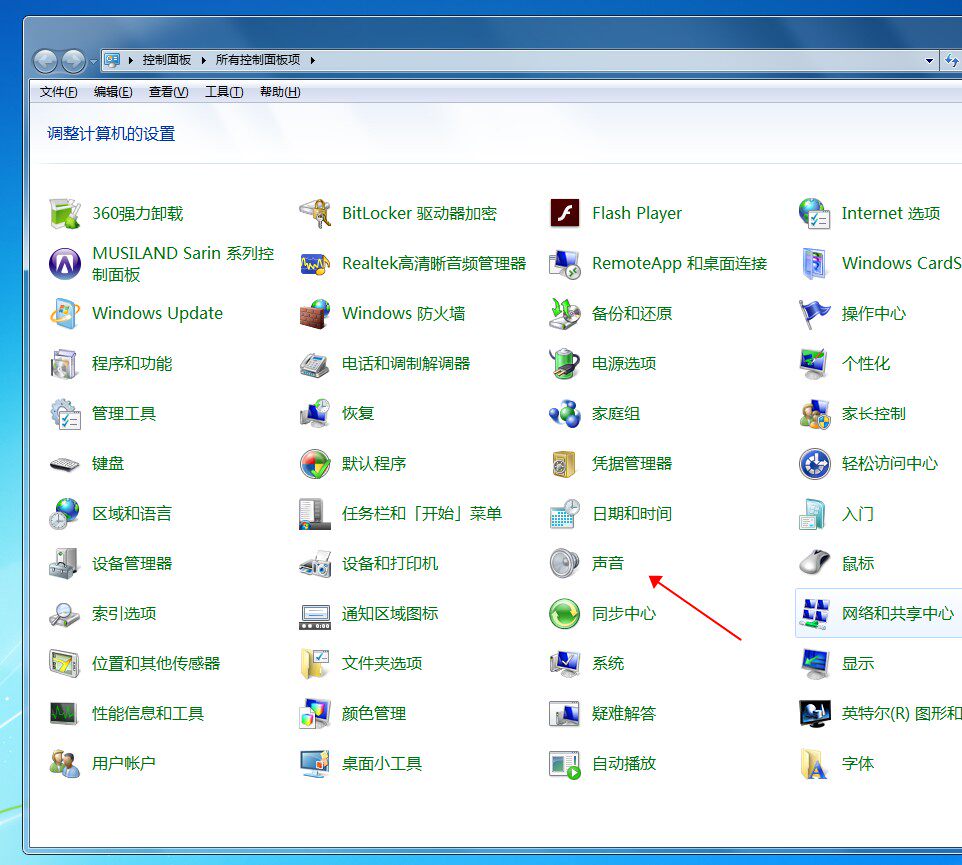Open the 帮助(H) menu
The width and height of the screenshot is (962, 865).
(x=280, y=92)
